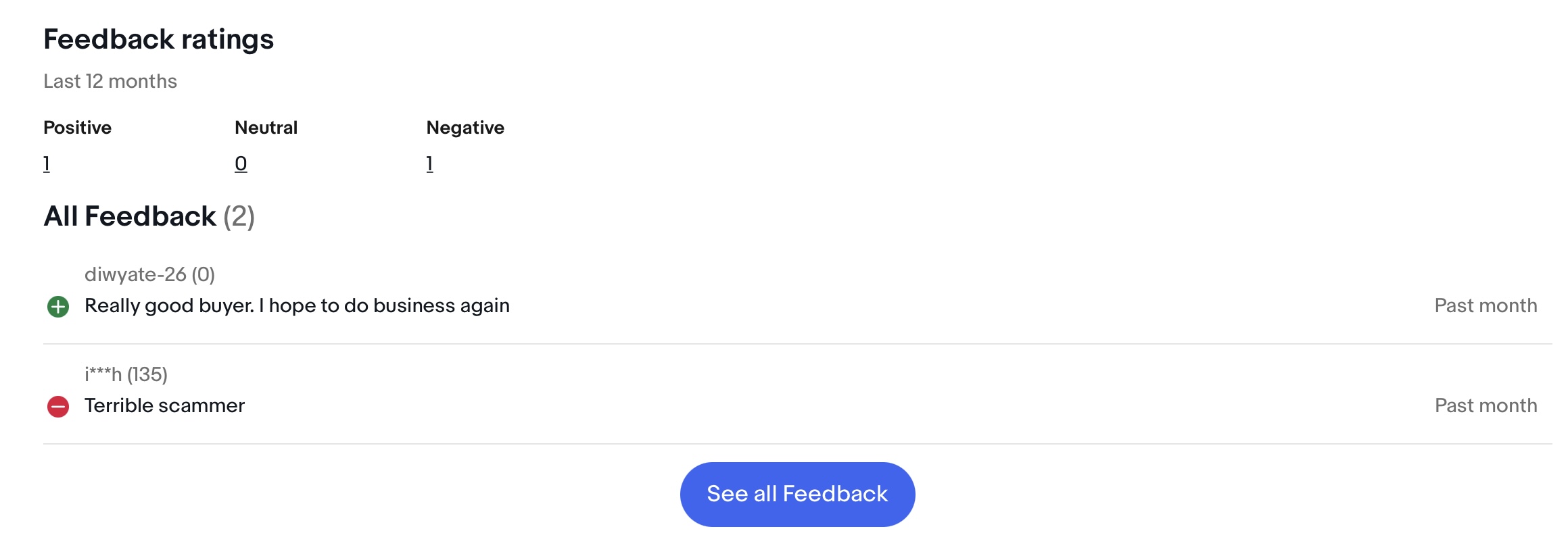Screen dimensions: 1568x554
Task: Open the neutral feedback count link
Action: click(241, 163)
